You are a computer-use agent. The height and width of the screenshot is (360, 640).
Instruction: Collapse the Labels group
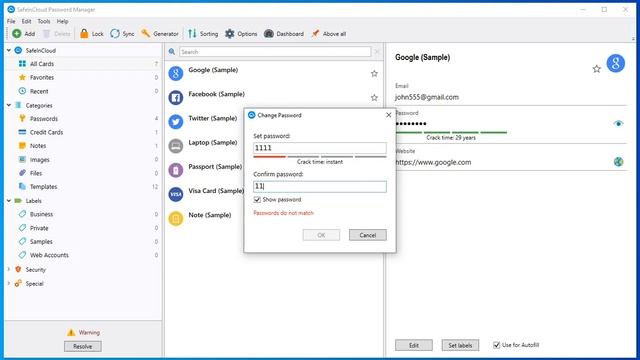click(x=9, y=200)
